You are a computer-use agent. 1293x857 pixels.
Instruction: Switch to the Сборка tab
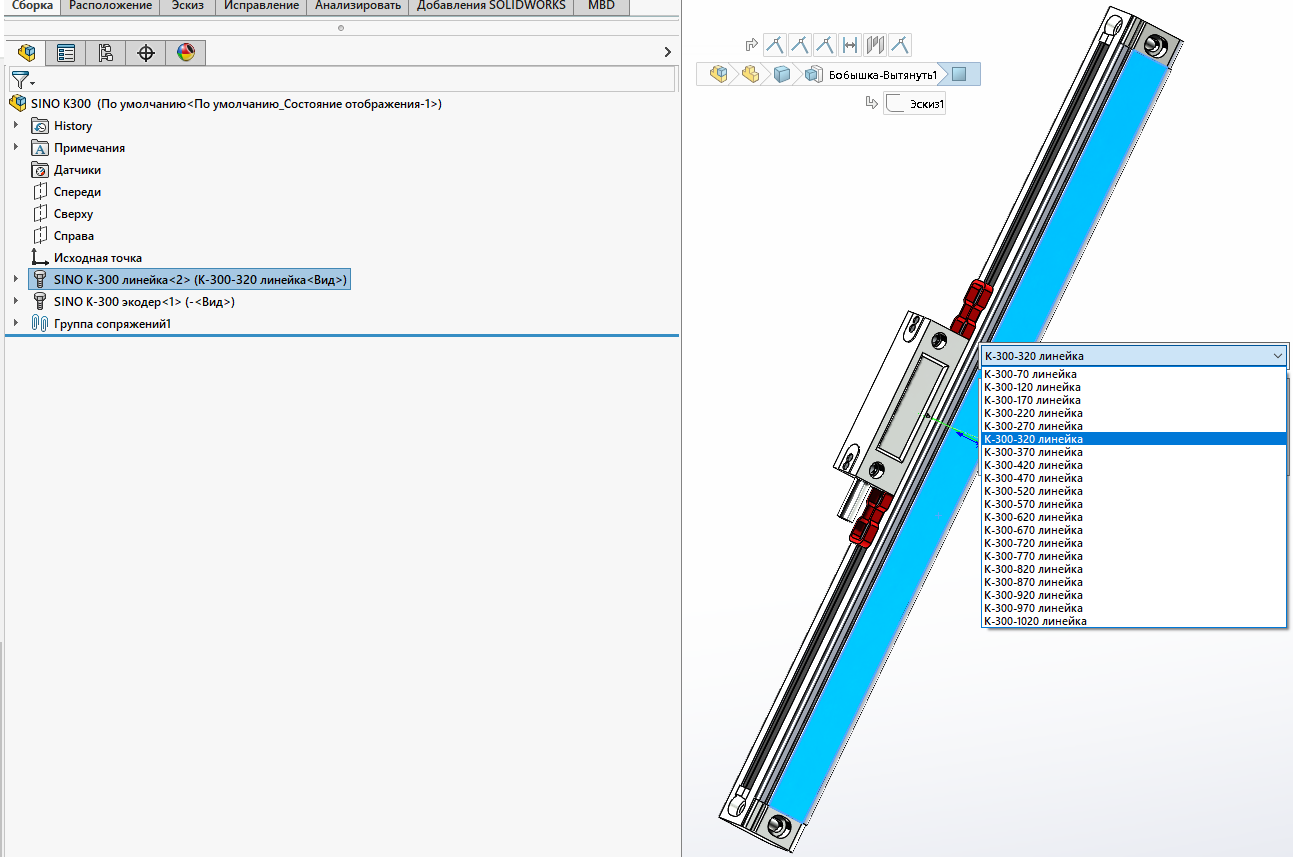[x=32, y=6]
